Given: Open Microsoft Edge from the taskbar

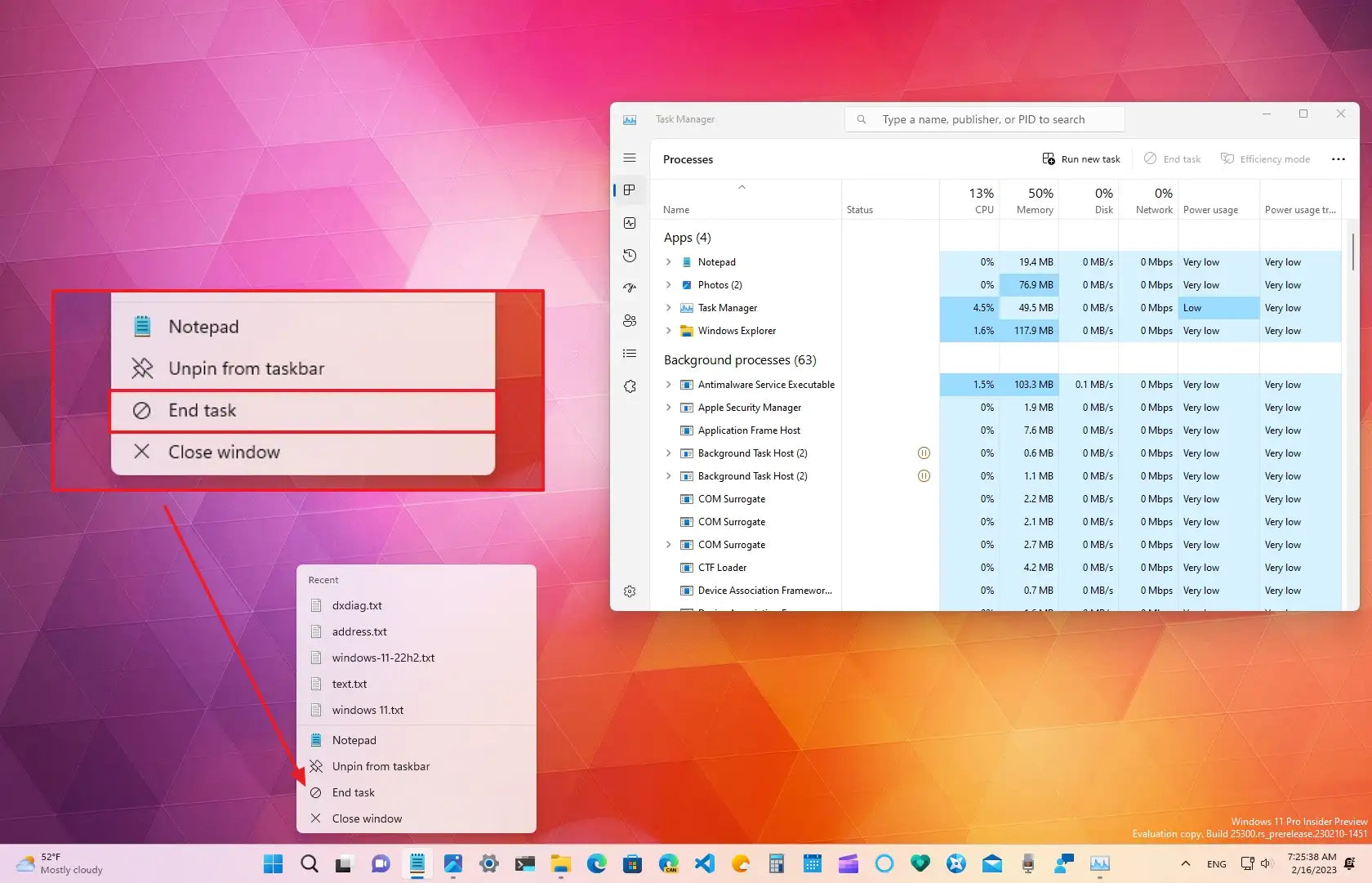Looking at the screenshot, I should click(x=597, y=863).
